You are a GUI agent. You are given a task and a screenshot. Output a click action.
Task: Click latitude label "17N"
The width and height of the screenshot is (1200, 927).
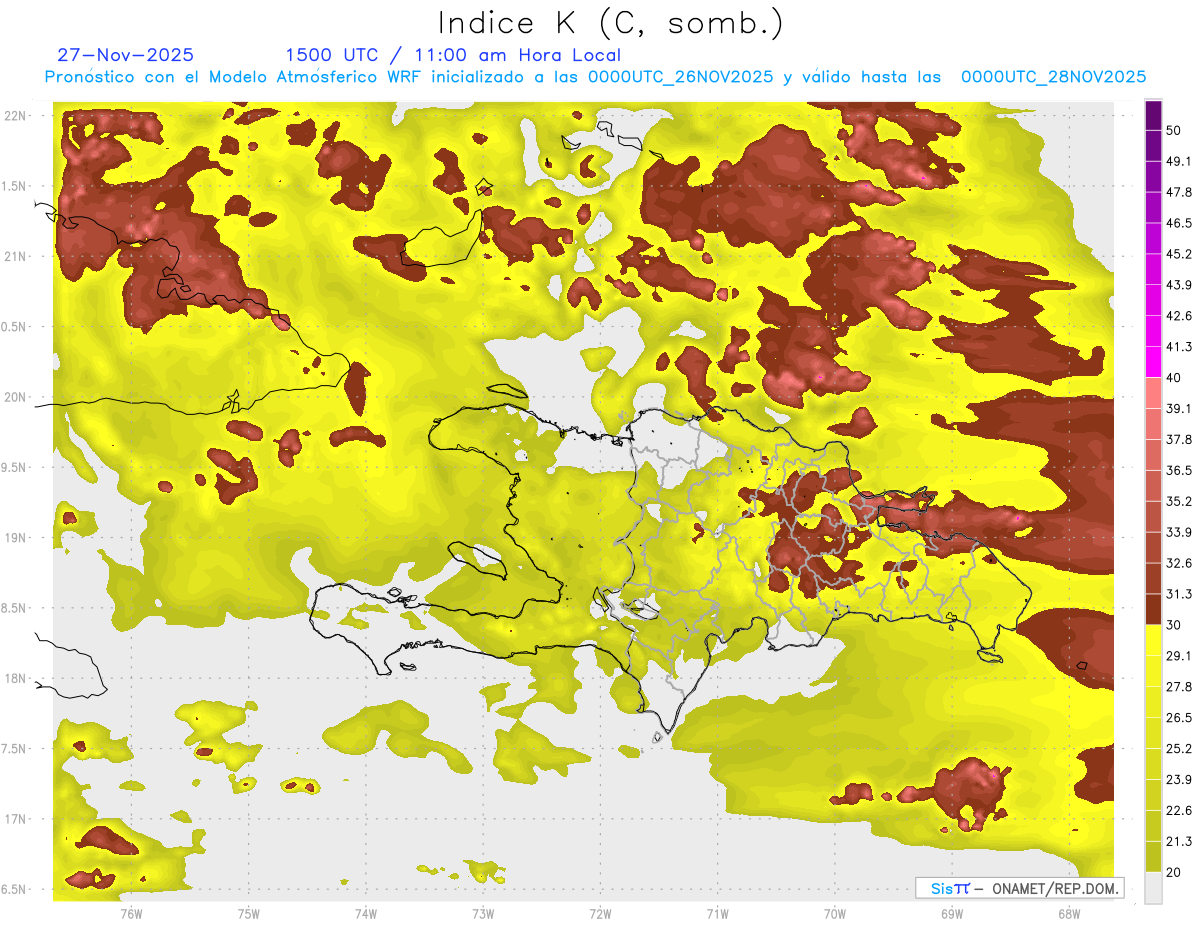click(16, 818)
